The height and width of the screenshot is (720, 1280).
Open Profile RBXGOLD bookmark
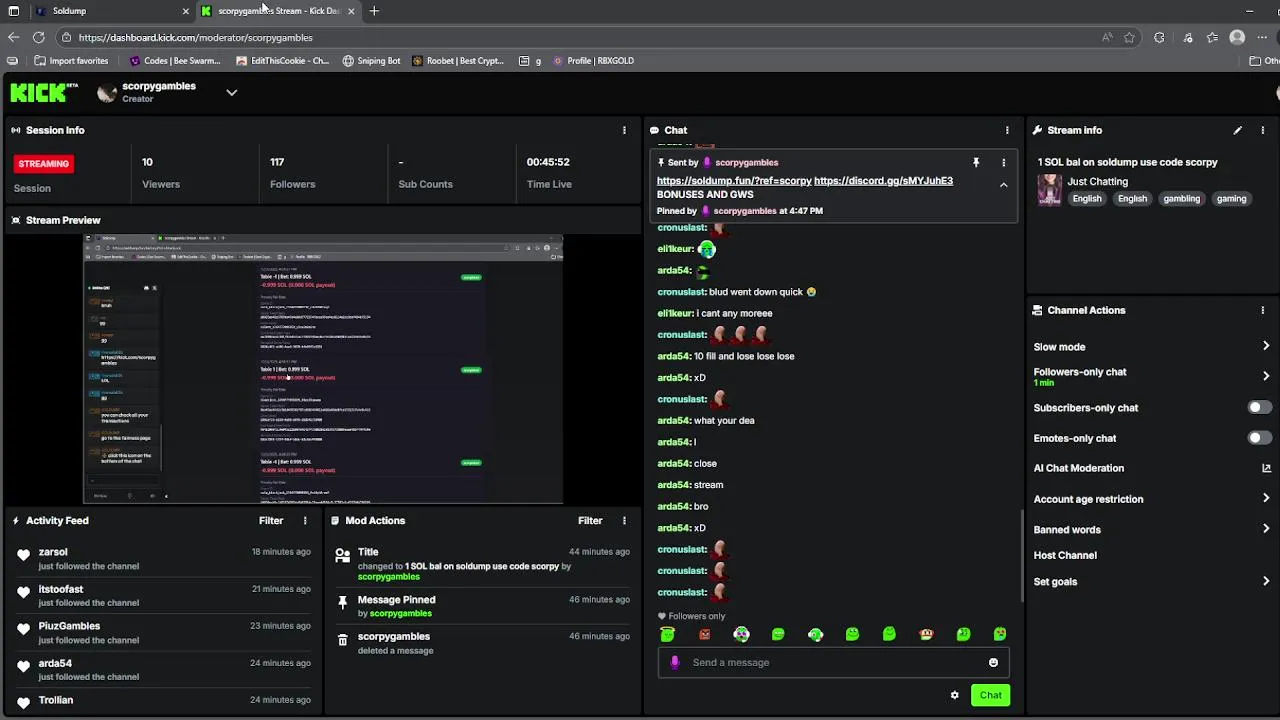(593, 60)
